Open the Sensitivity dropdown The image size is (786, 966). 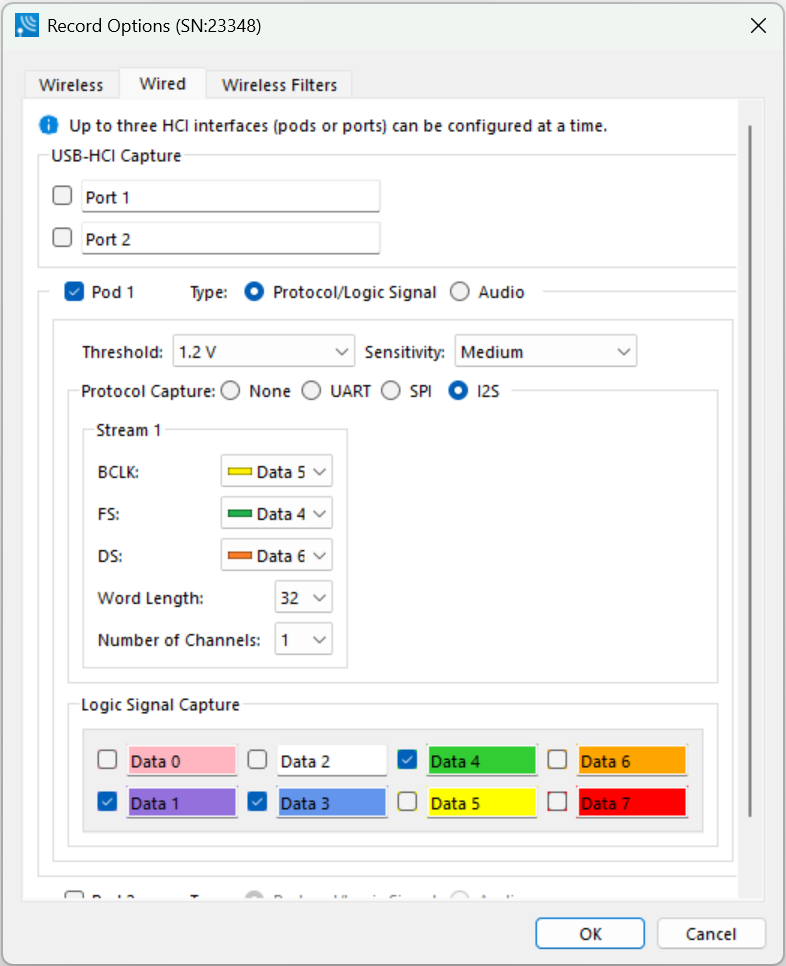pos(545,351)
